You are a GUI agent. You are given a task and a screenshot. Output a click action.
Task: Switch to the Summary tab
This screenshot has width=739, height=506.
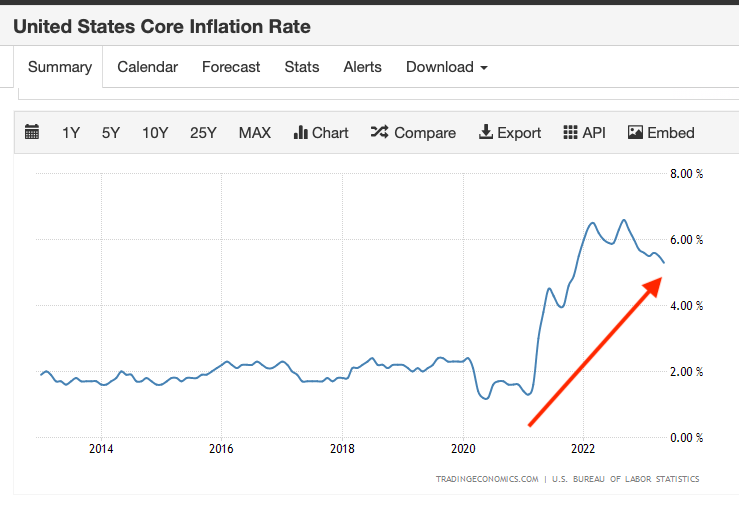pyautogui.click(x=60, y=67)
